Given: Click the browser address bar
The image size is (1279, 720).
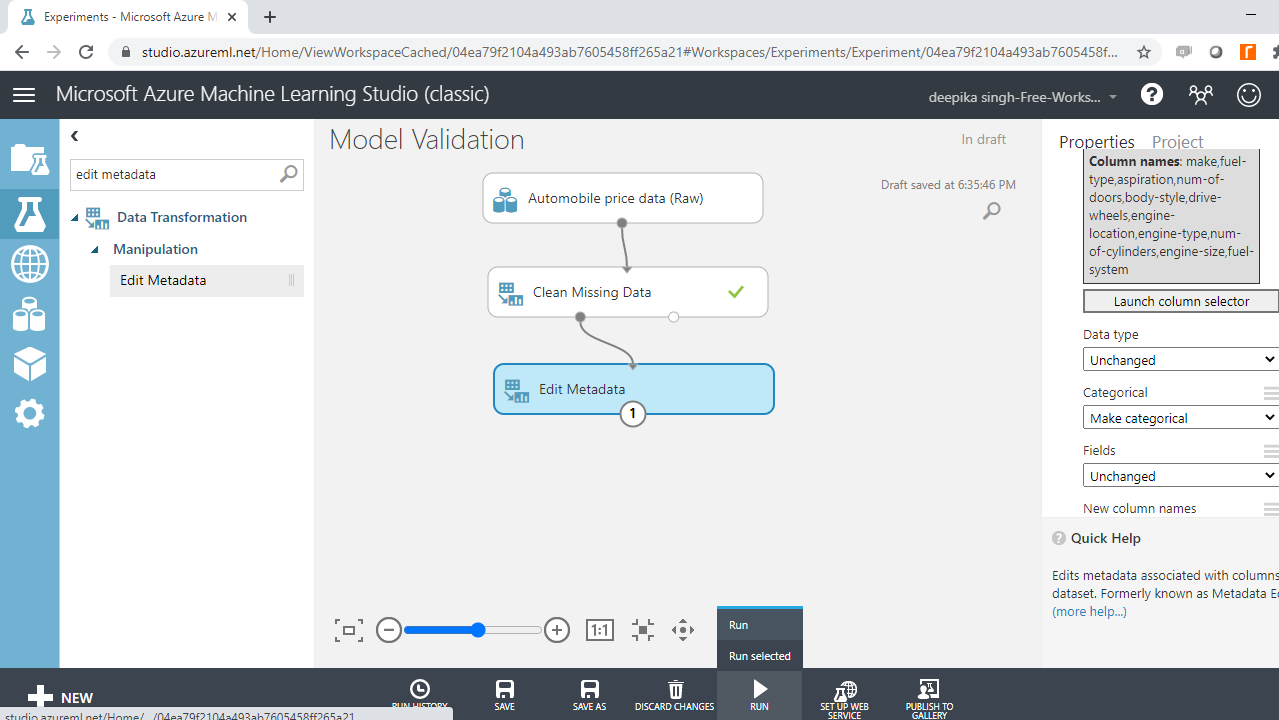Looking at the screenshot, I should tap(630, 52).
